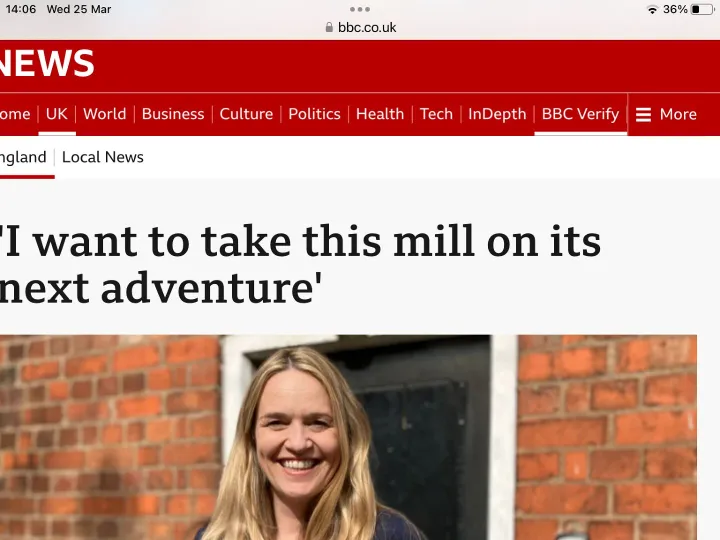Open the InDepth section

click(x=497, y=114)
